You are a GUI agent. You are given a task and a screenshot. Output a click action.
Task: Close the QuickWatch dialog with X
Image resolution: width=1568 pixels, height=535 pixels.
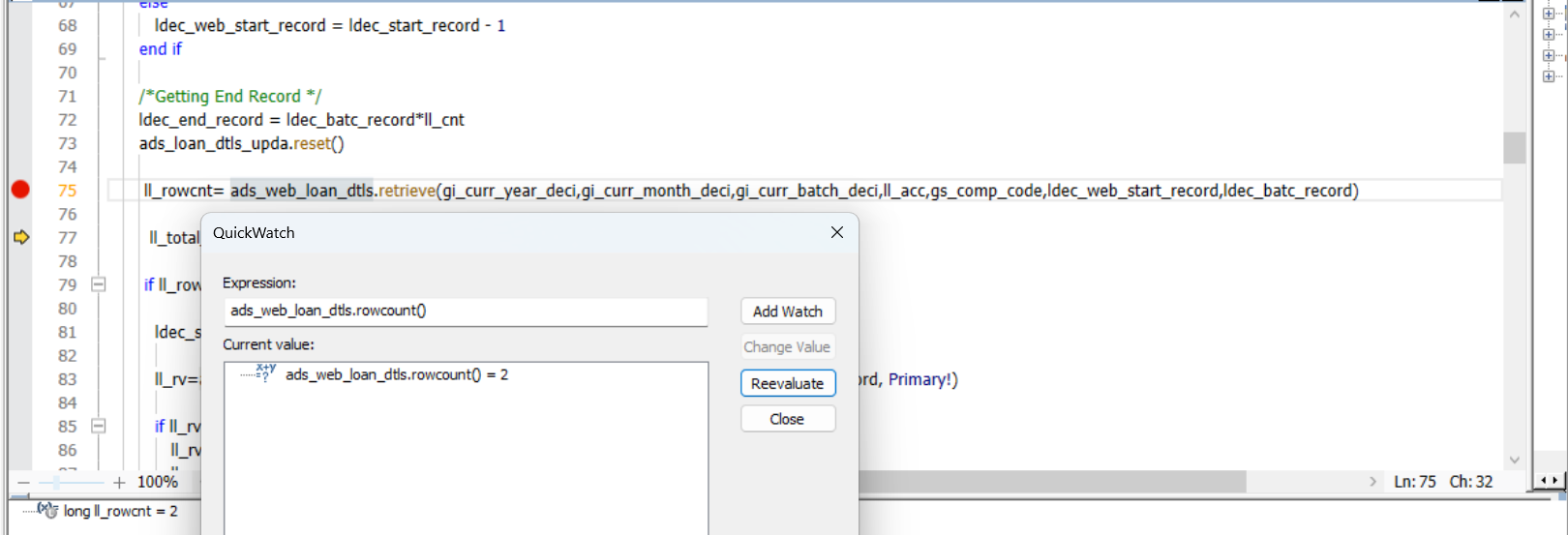837,232
